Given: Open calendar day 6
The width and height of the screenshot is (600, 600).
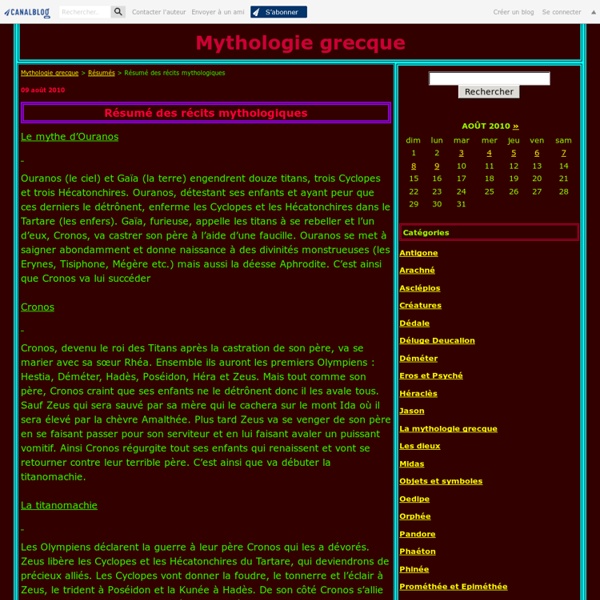Looking at the screenshot, I should coord(537,153).
